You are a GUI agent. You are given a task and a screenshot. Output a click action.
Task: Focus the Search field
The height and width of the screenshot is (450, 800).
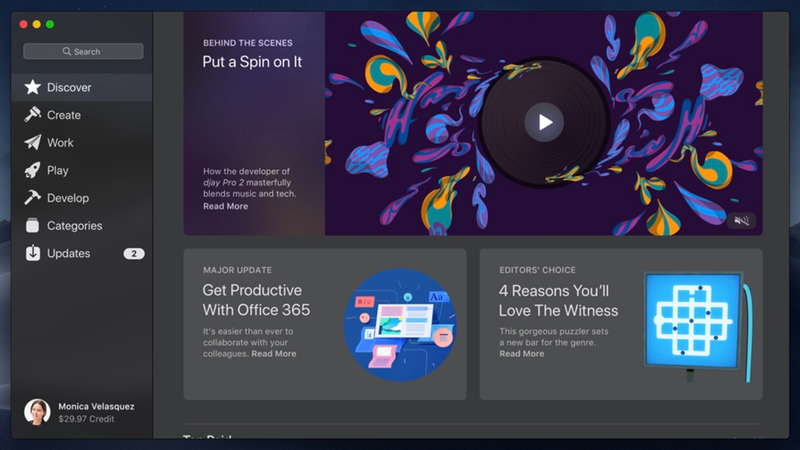click(x=83, y=51)
